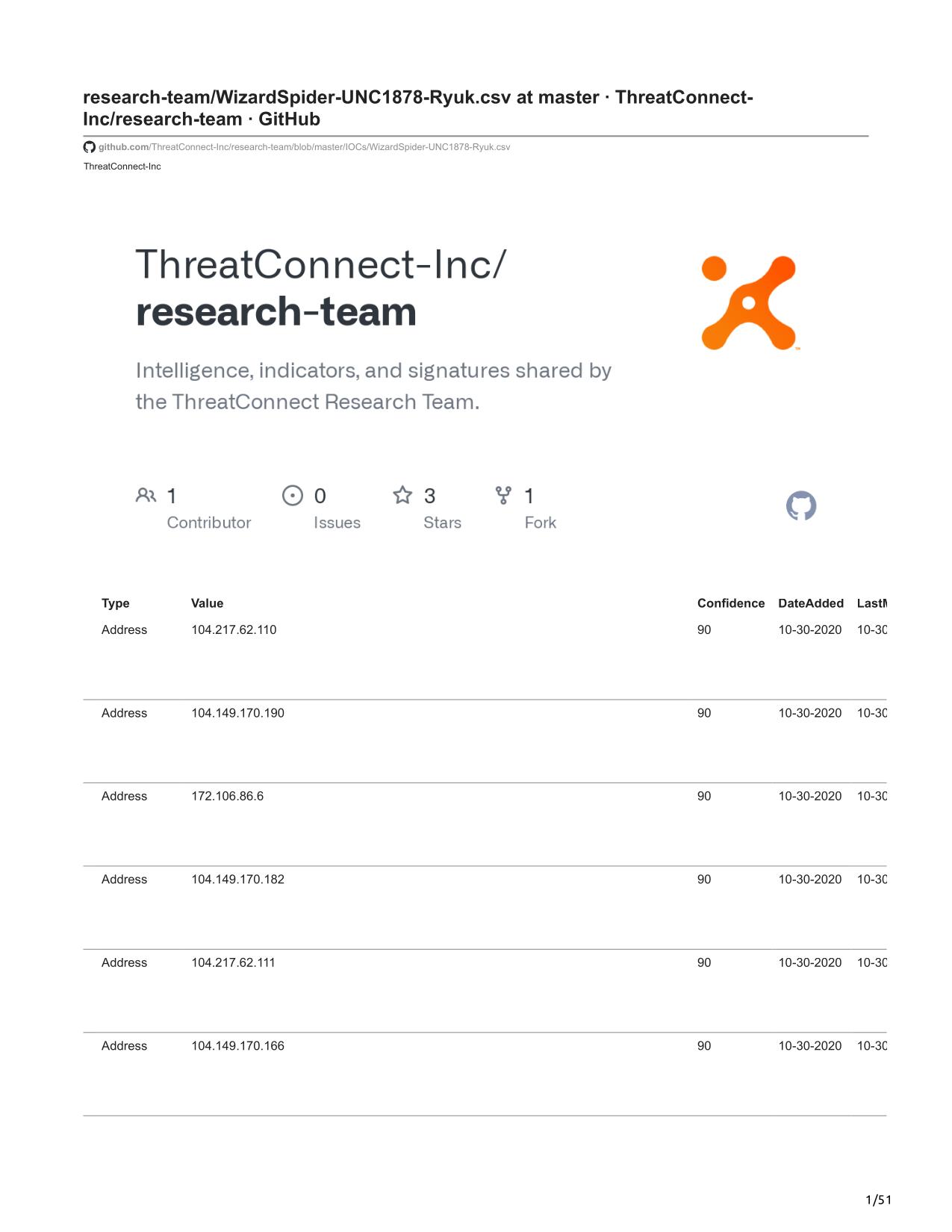Click the ThreatConnect-Inc author text

(122, 167)
